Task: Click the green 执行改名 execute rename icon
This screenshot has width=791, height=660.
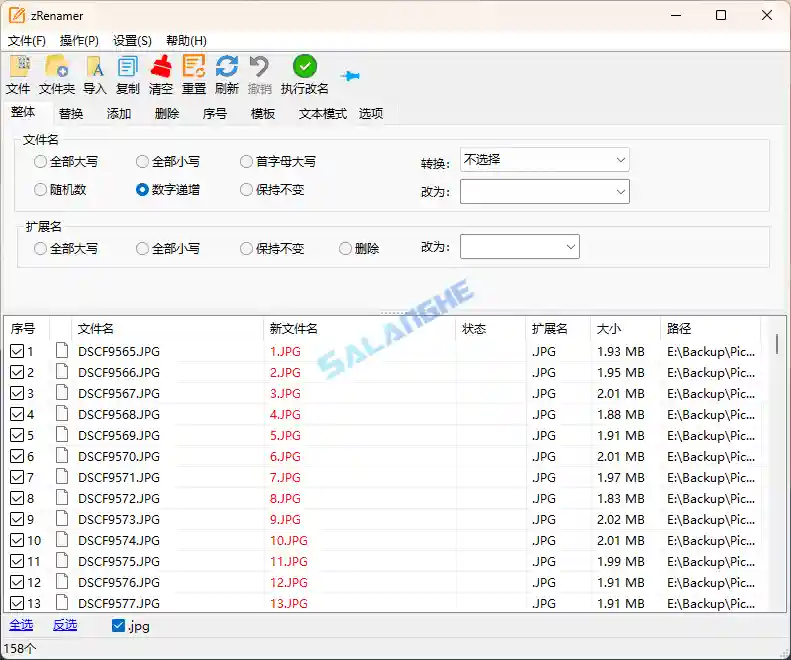Action: click(x=305, y=67)
